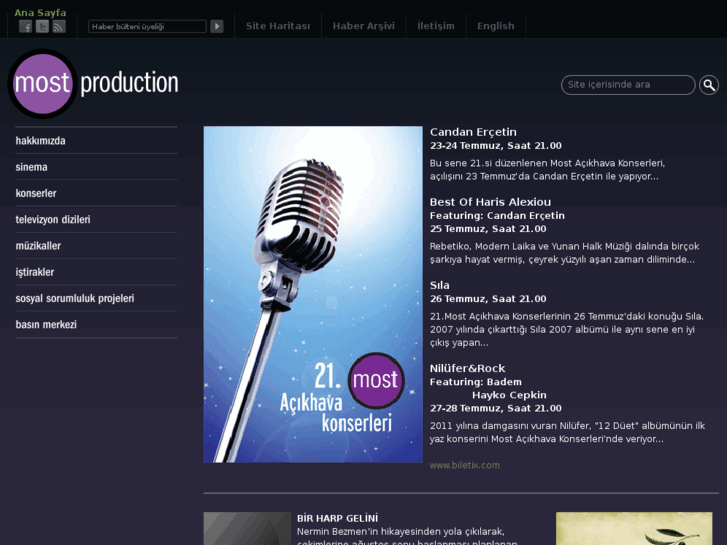Click the 26 Temmuz, Saat 21.00 date
727x545 pixels.
pos(488,299)
